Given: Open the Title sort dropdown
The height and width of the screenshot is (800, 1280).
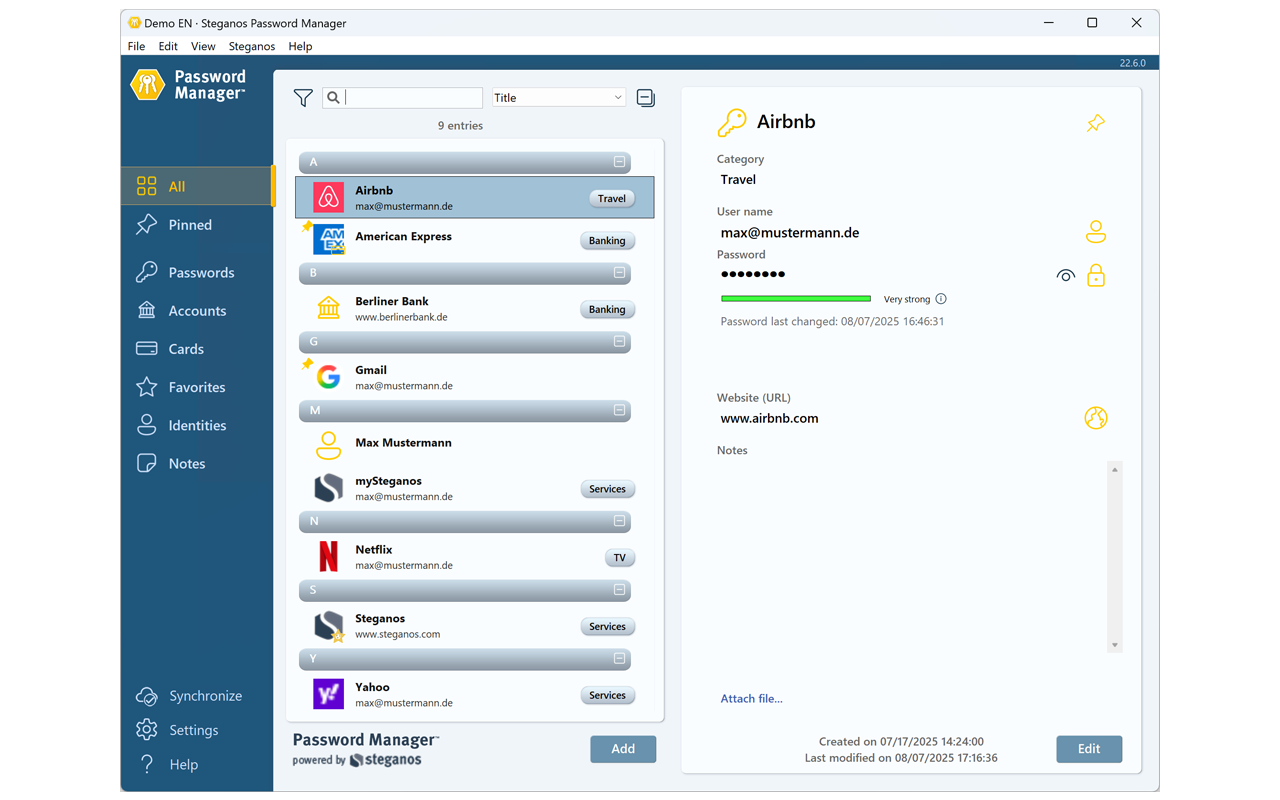Looking at the screenshot, I should coord(558,98).
